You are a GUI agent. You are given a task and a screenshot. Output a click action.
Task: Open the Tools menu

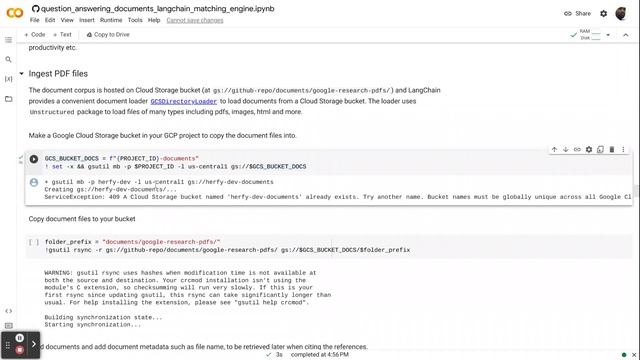click(x=135, y=20)
